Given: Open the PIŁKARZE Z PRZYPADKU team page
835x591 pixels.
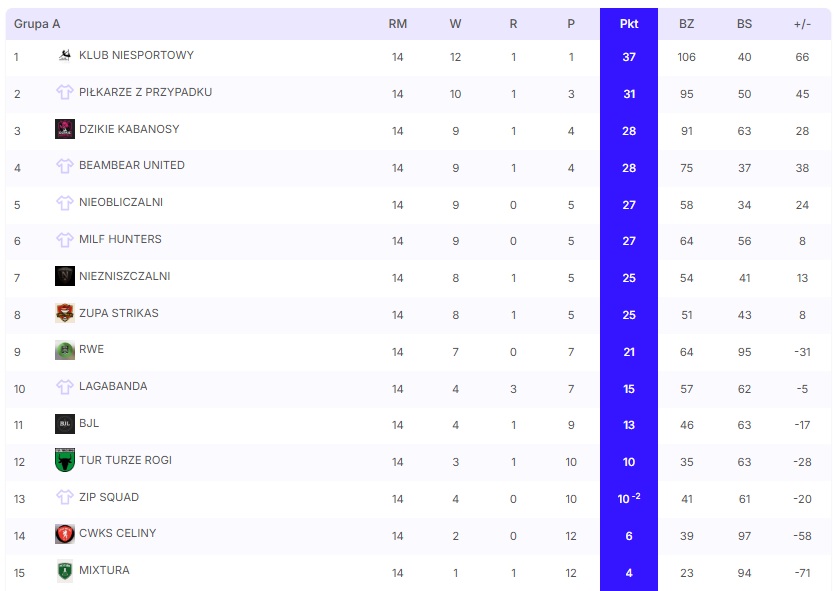Looking at the screenshot, I should [x=145, y=93].
